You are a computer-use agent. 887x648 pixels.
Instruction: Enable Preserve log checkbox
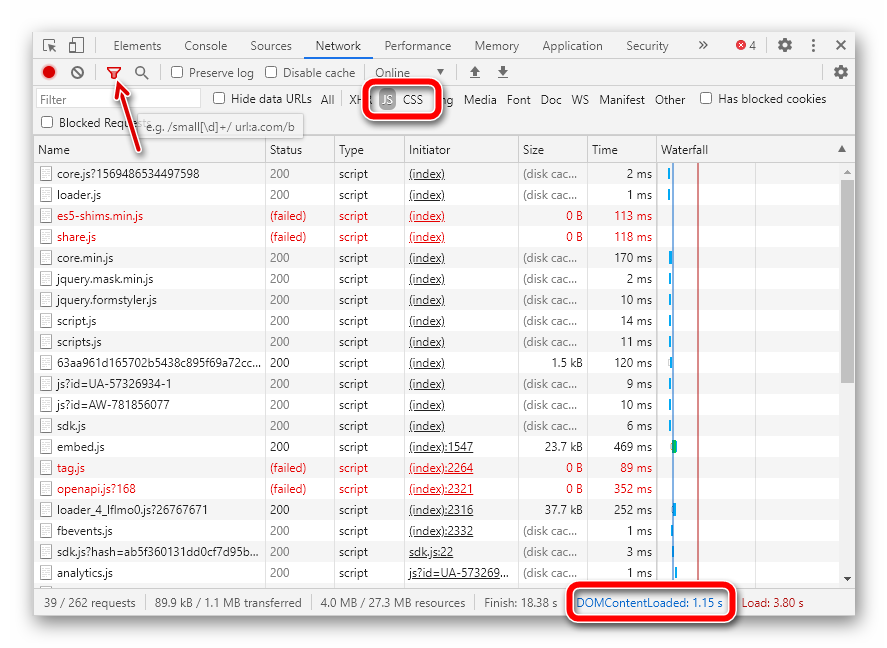(x=177, y=72)
